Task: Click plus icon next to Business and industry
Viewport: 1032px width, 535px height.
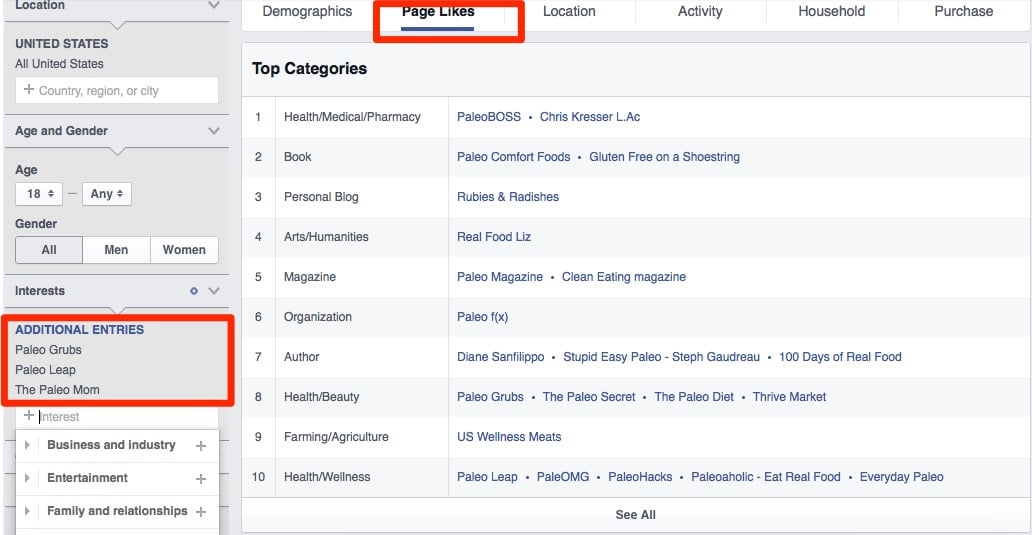Action: coord(201,446)
